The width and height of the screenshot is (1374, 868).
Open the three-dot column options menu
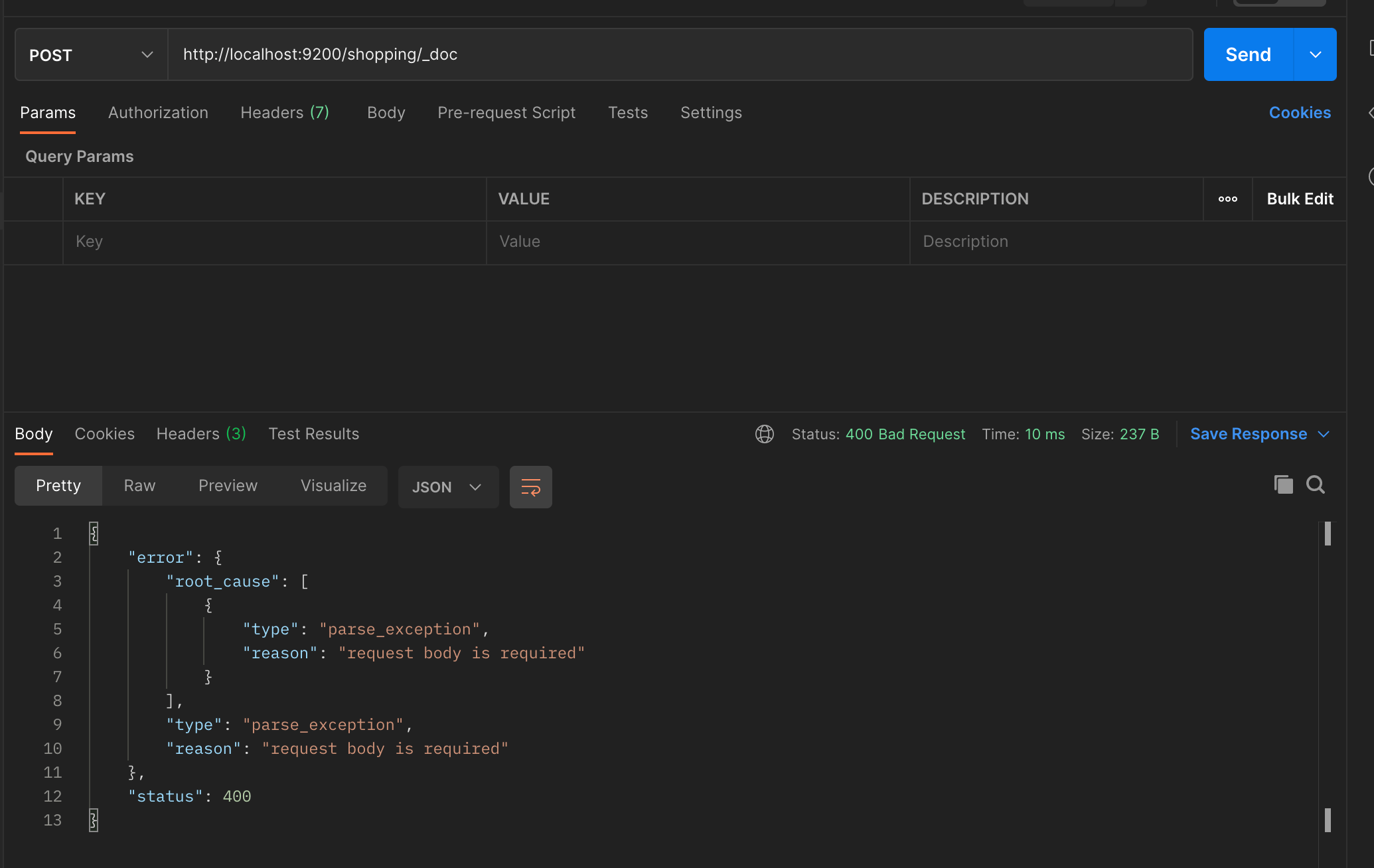pyautogui.click(x=1228, y=199)
